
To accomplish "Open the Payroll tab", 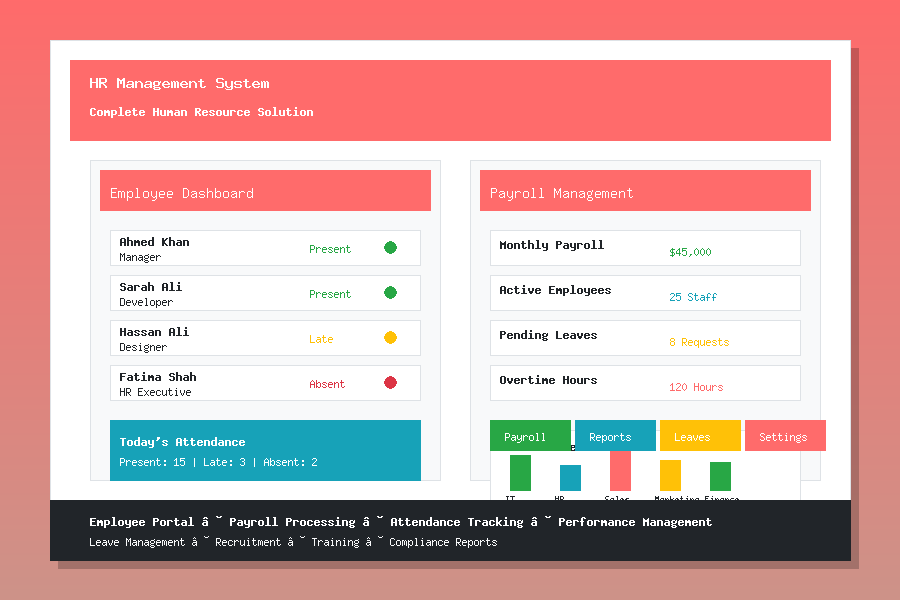I will coord(530,436).
